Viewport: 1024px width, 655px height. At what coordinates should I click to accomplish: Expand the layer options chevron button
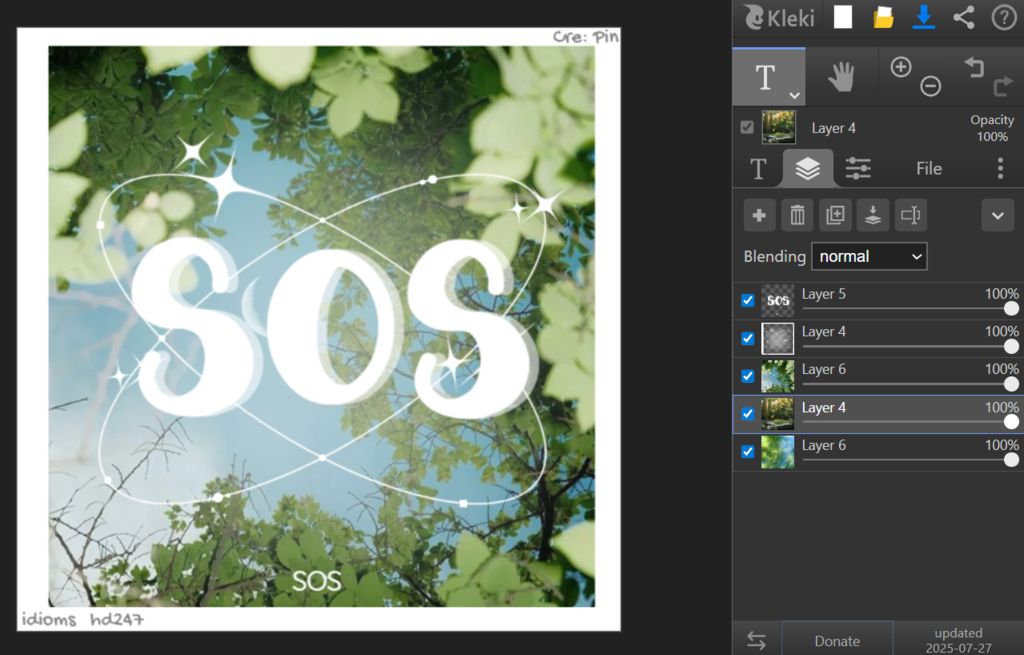click(x=997, y=215)
